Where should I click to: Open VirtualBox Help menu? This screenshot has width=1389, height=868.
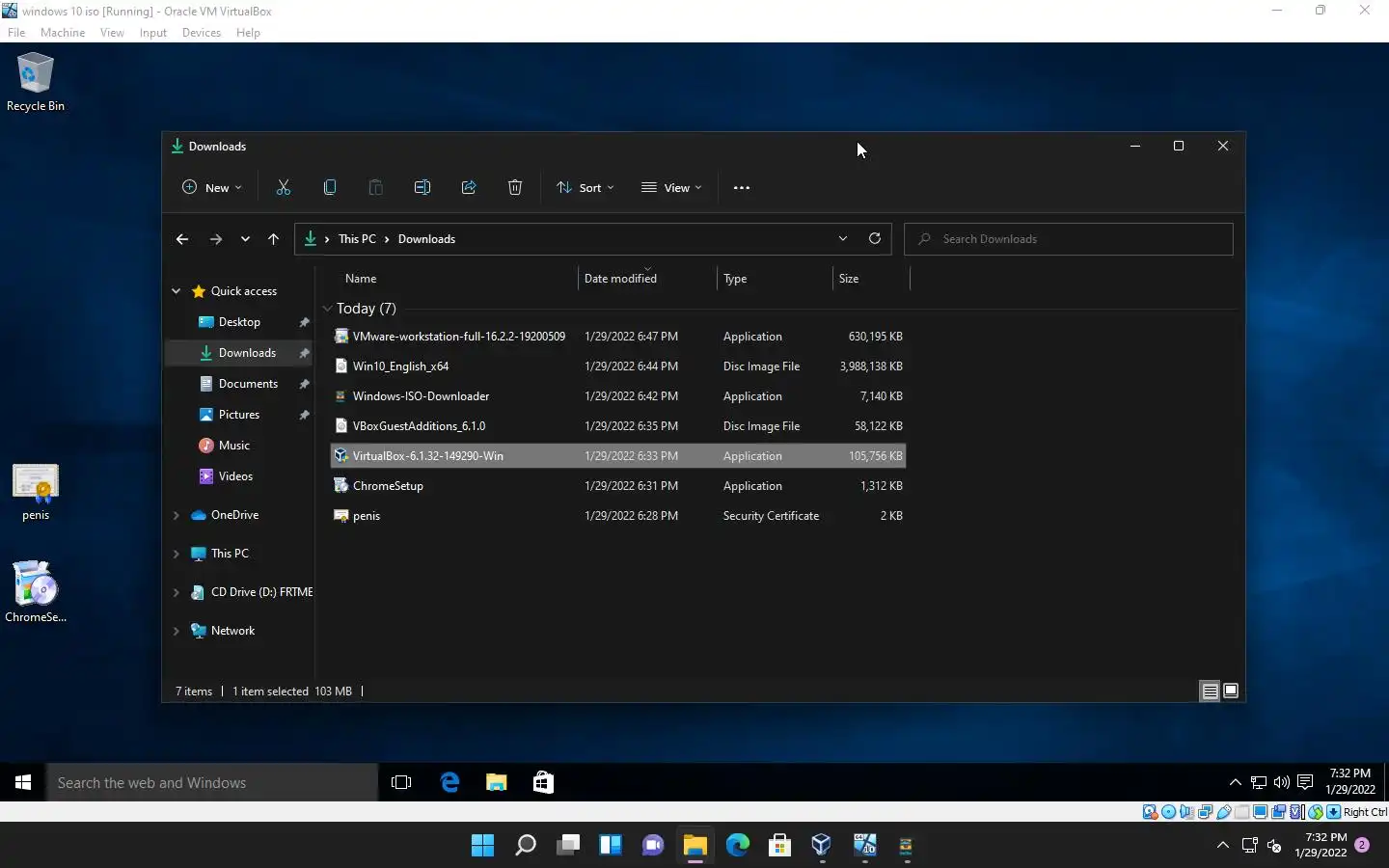coord(248,33)
